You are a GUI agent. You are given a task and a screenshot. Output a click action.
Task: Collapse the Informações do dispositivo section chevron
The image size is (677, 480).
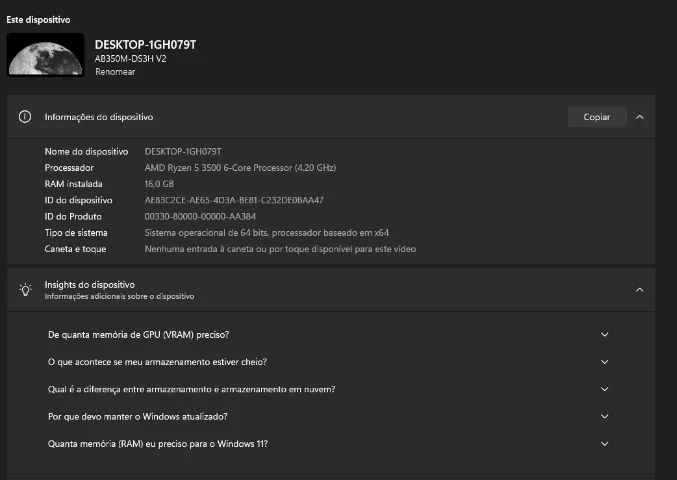coord(640,117)
